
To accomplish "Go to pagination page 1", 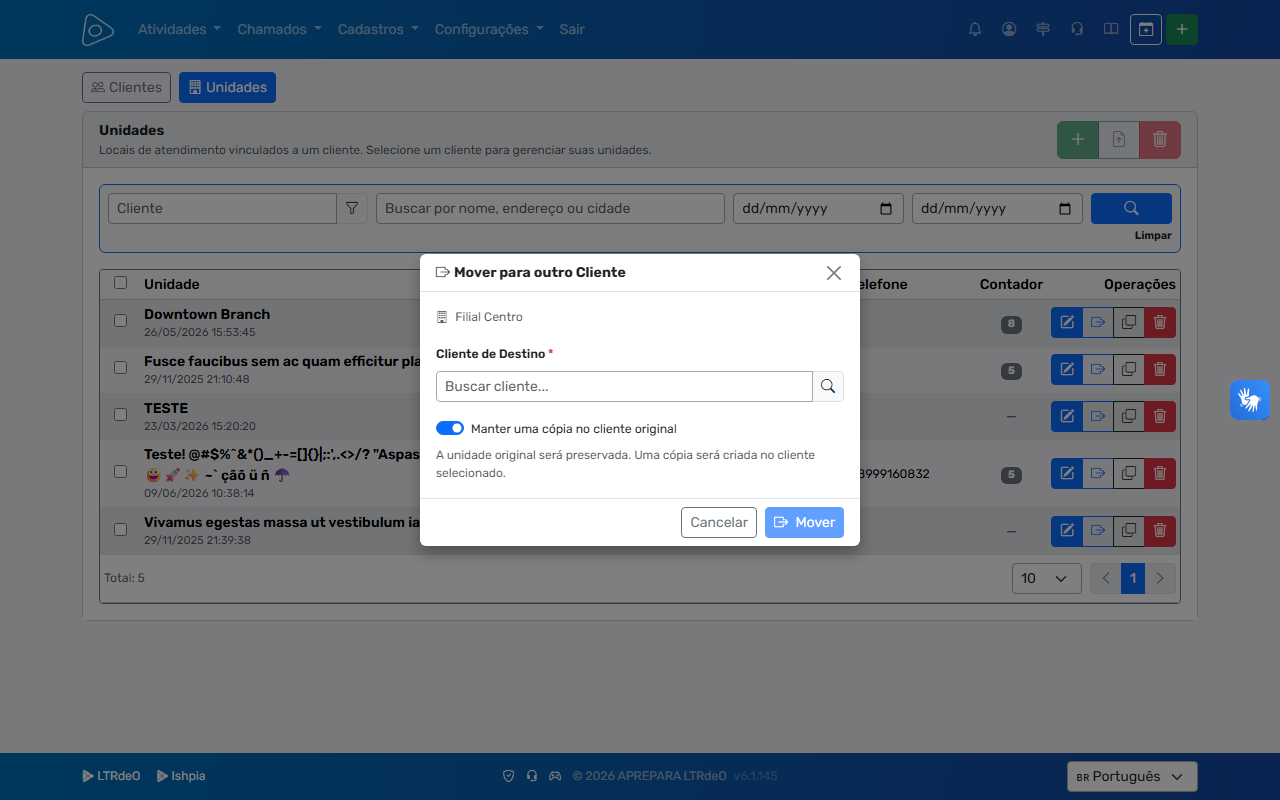I will tap(1132, 578).
